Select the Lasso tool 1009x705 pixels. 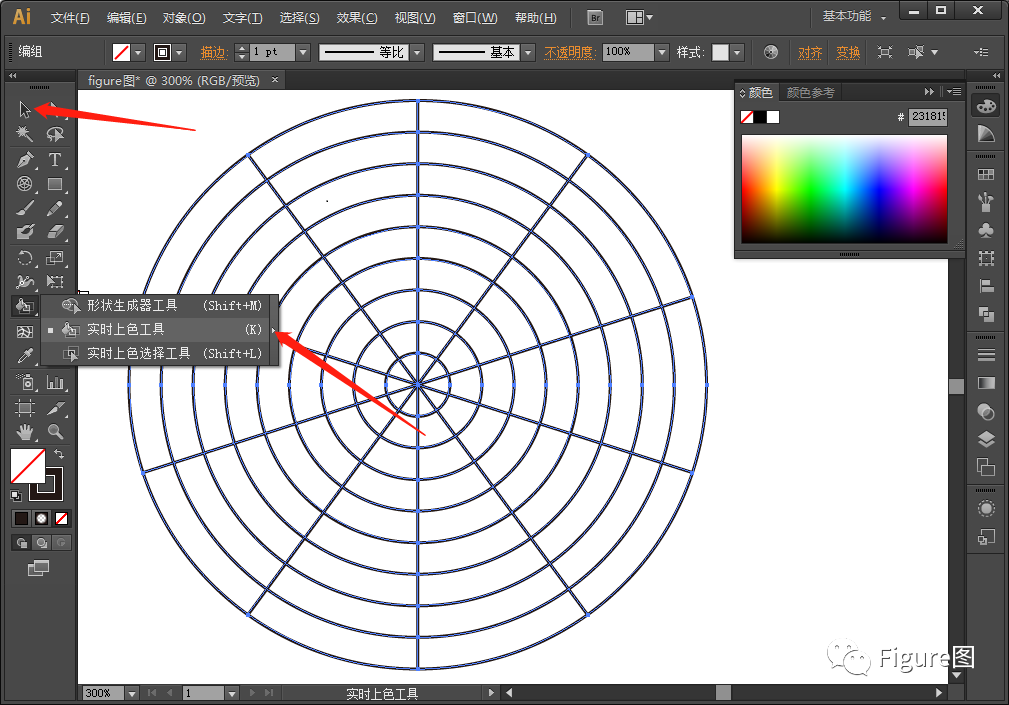55,134
